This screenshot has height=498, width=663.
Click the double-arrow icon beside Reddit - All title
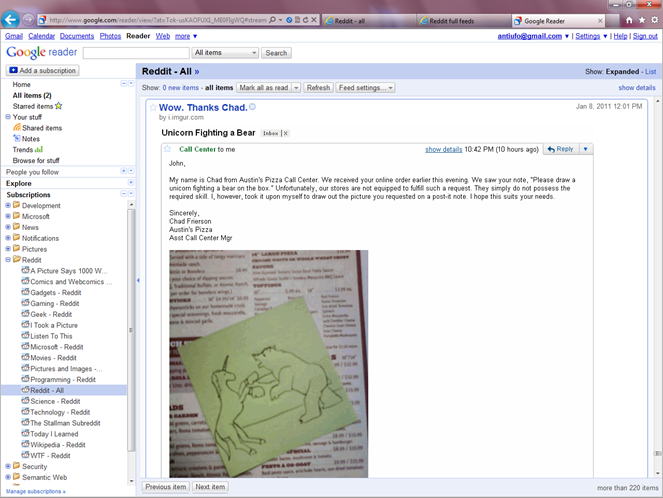coord(197,72)
